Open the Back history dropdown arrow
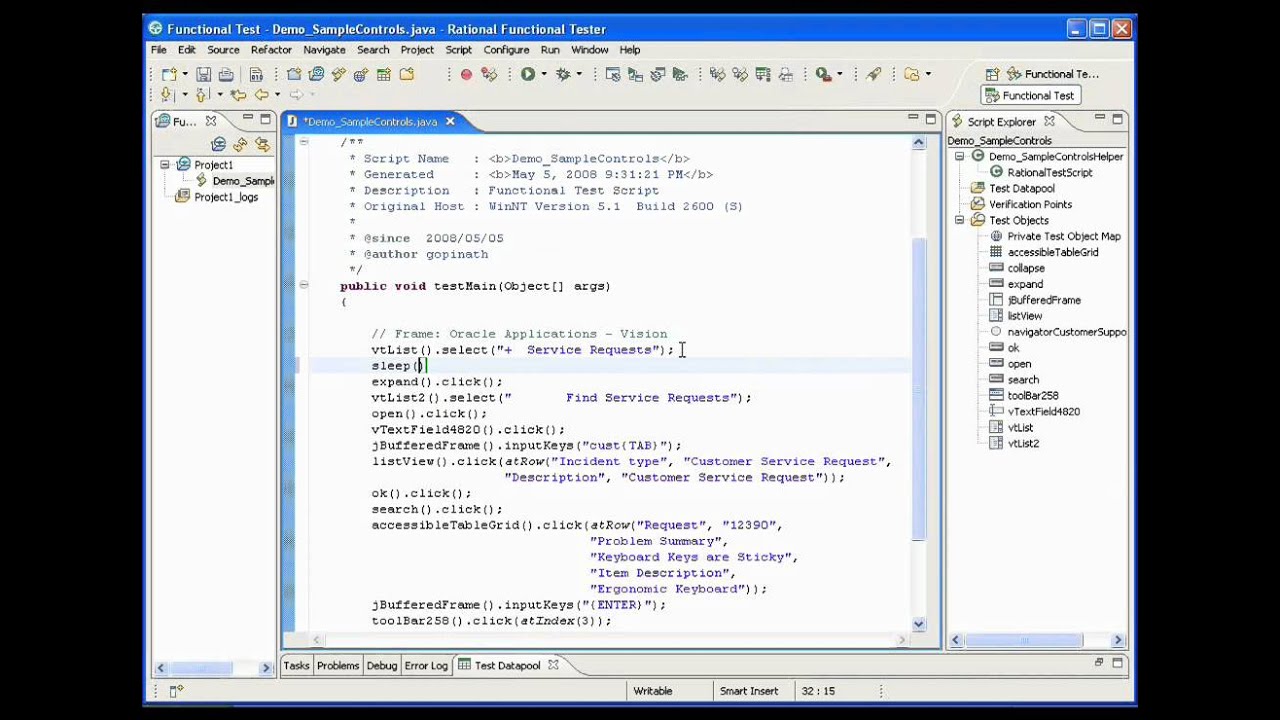Viewport: 1280px width, 720px height. (x=276, y=95)
